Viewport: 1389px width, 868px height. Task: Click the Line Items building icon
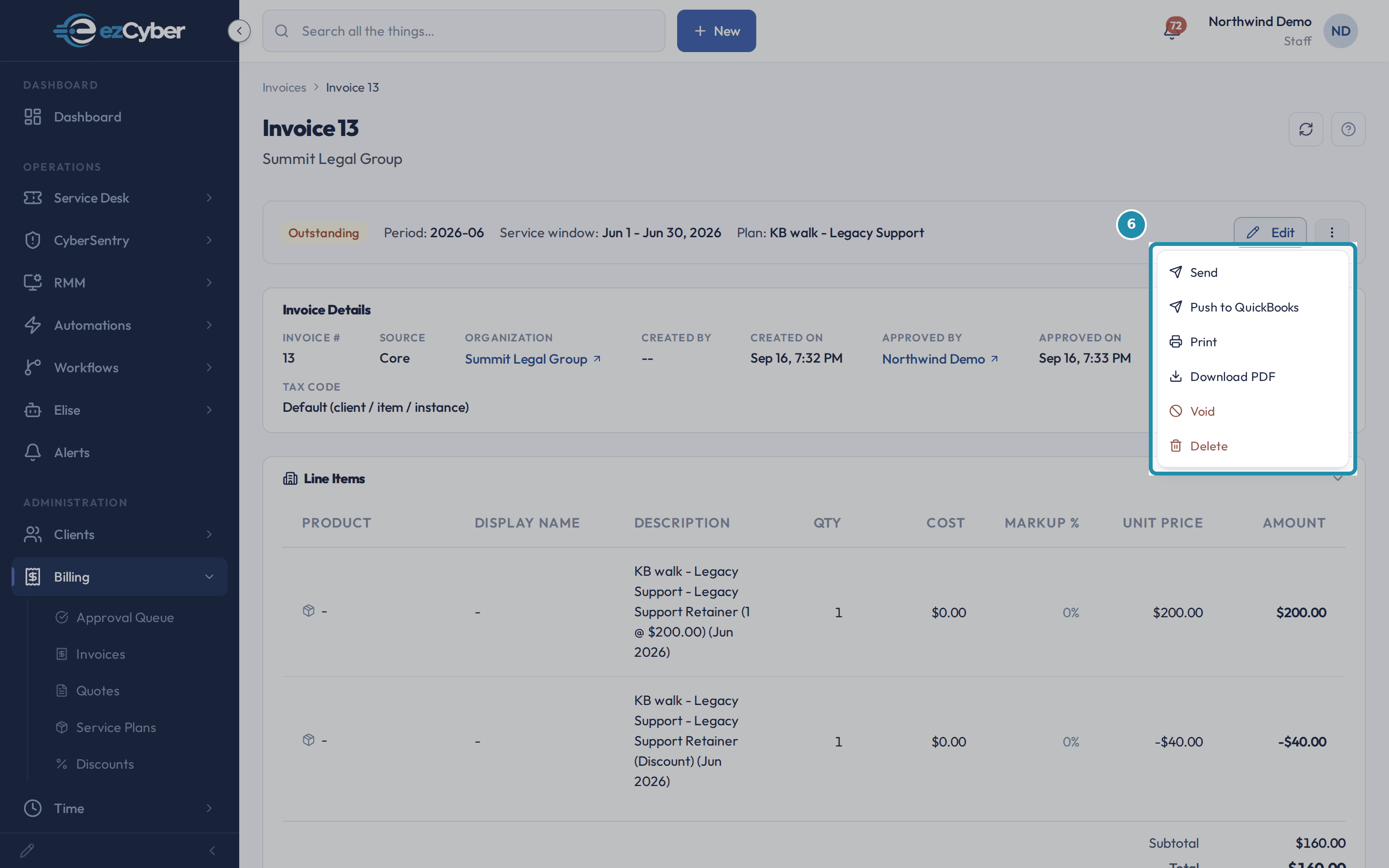coord(290,479)
